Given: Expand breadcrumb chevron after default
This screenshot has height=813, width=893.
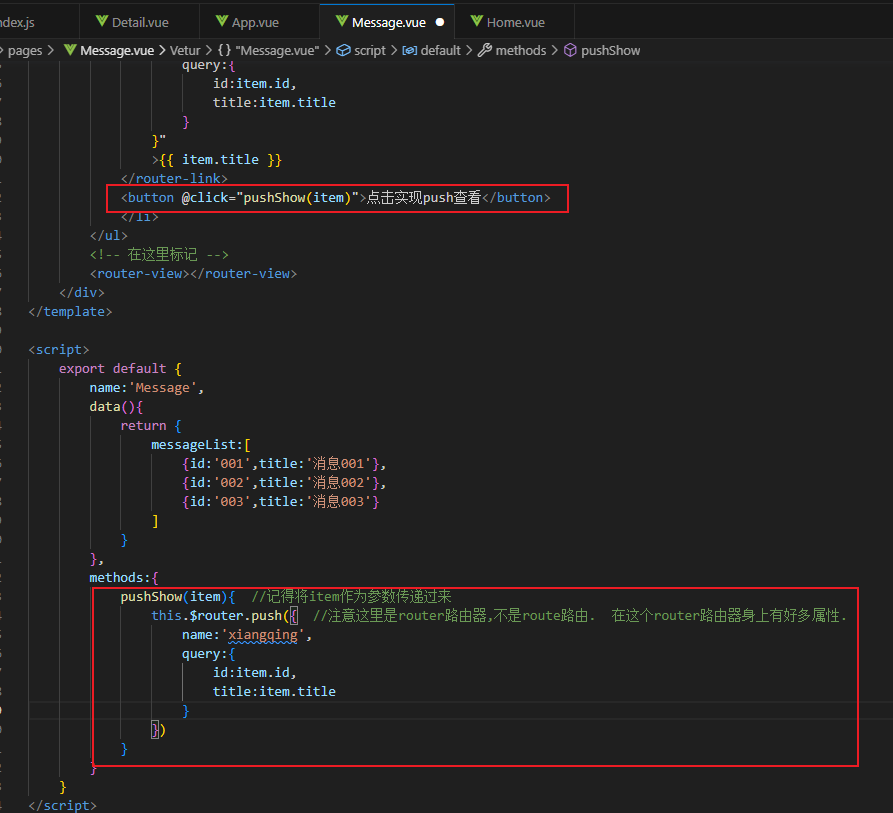Looking at the screenshot, I should click(x=469, y=51).
